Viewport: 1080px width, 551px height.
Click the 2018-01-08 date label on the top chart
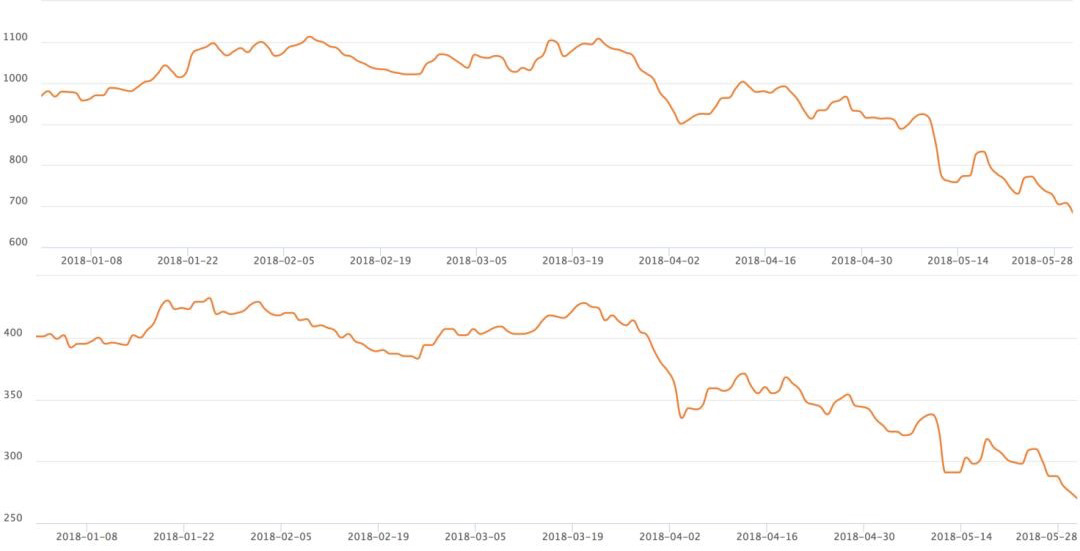coord(91,260)
